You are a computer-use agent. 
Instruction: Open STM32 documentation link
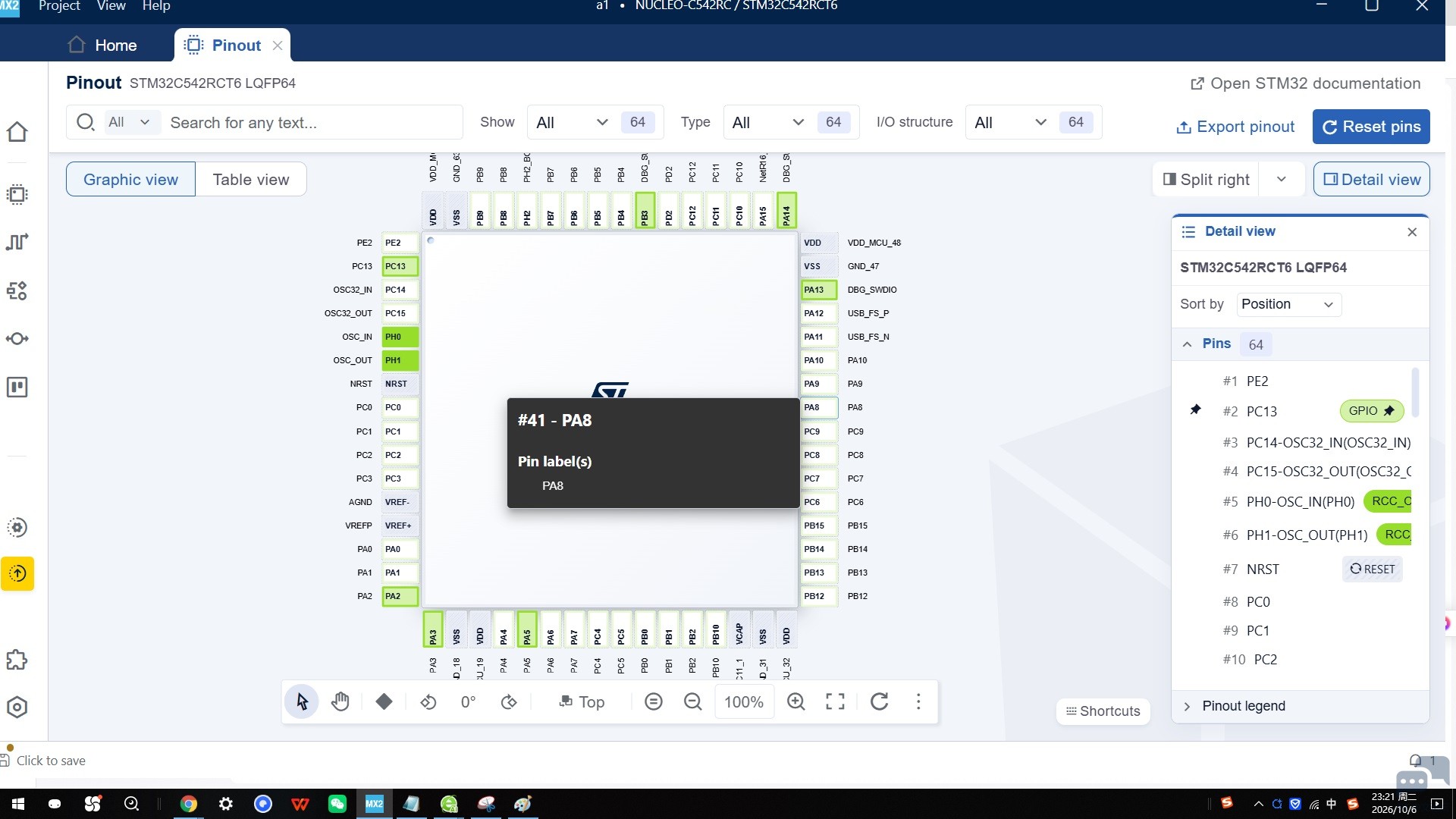pyautogui.click(x=1305, y=83)
